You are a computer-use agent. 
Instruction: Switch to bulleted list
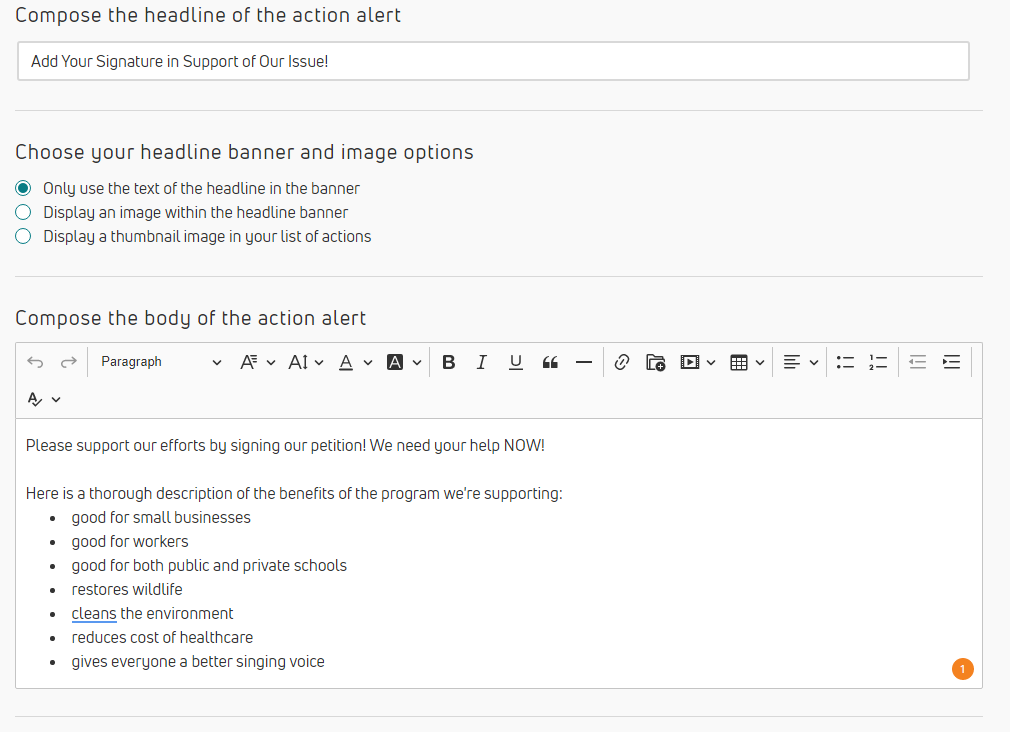tap(845, 362)
